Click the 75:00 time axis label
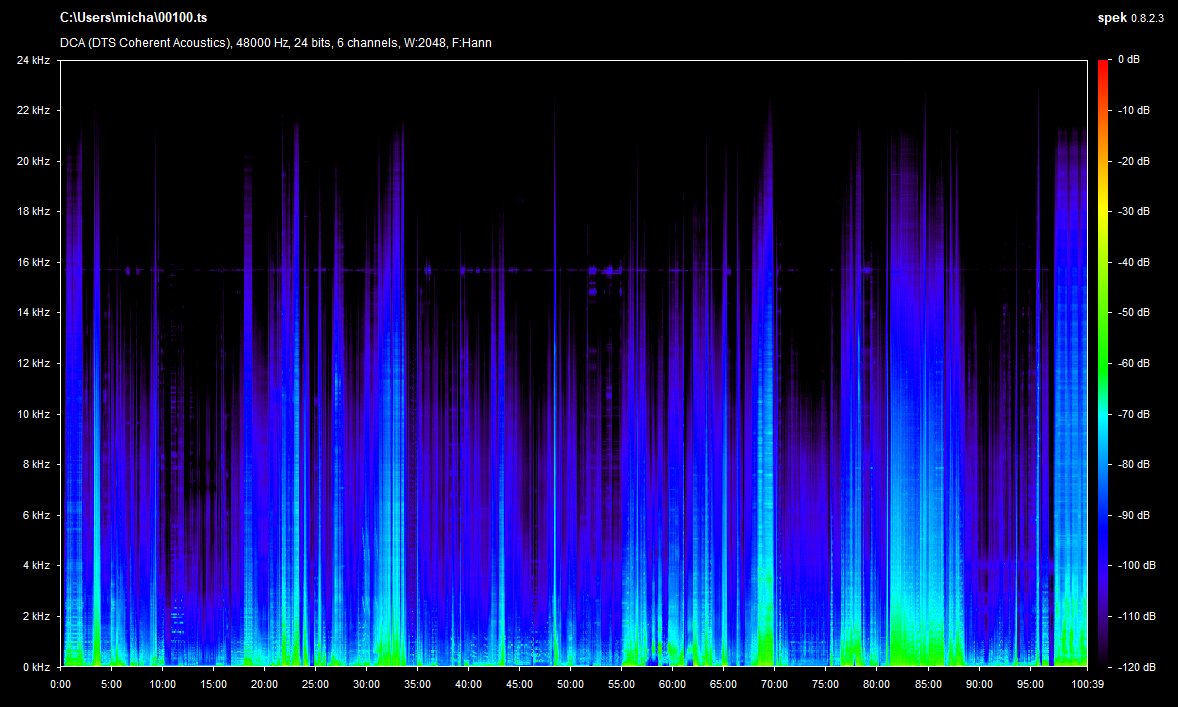Image resolution: width=1178 pixels, height=707 pixels. [x=825, y=684]
